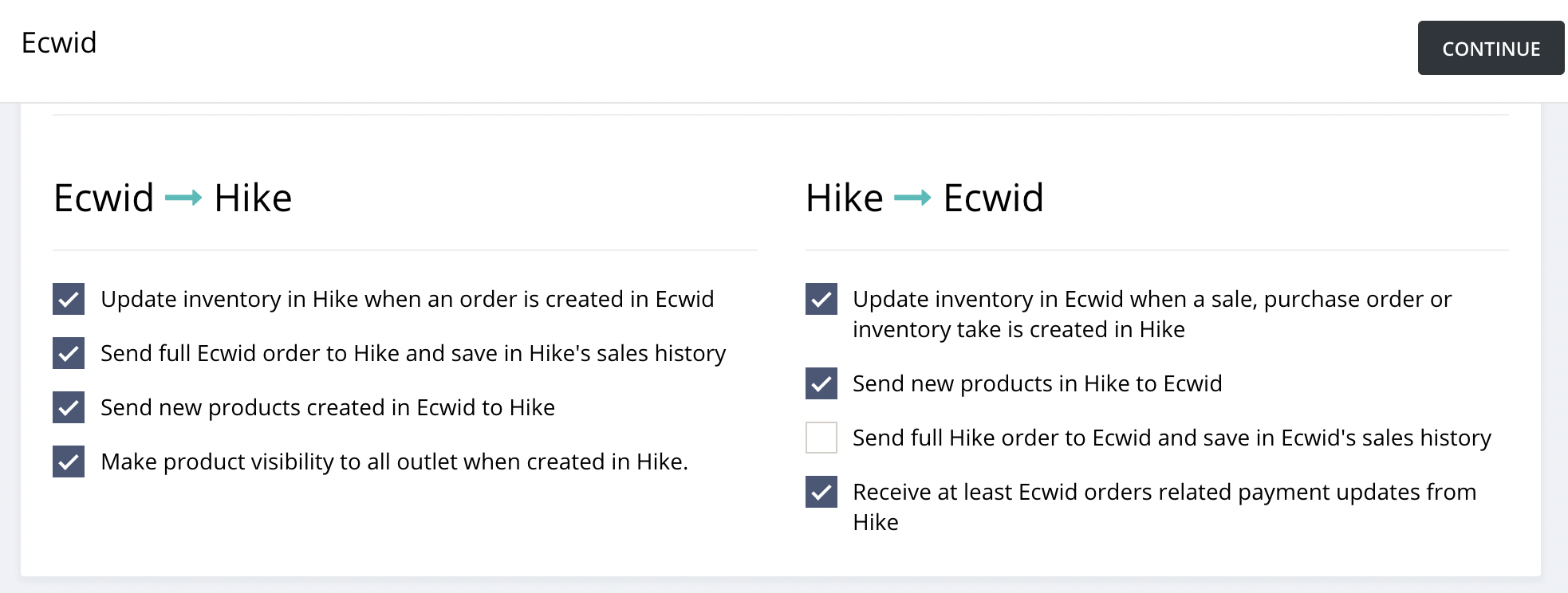Click label Send new products created in Ecwid

328,407
